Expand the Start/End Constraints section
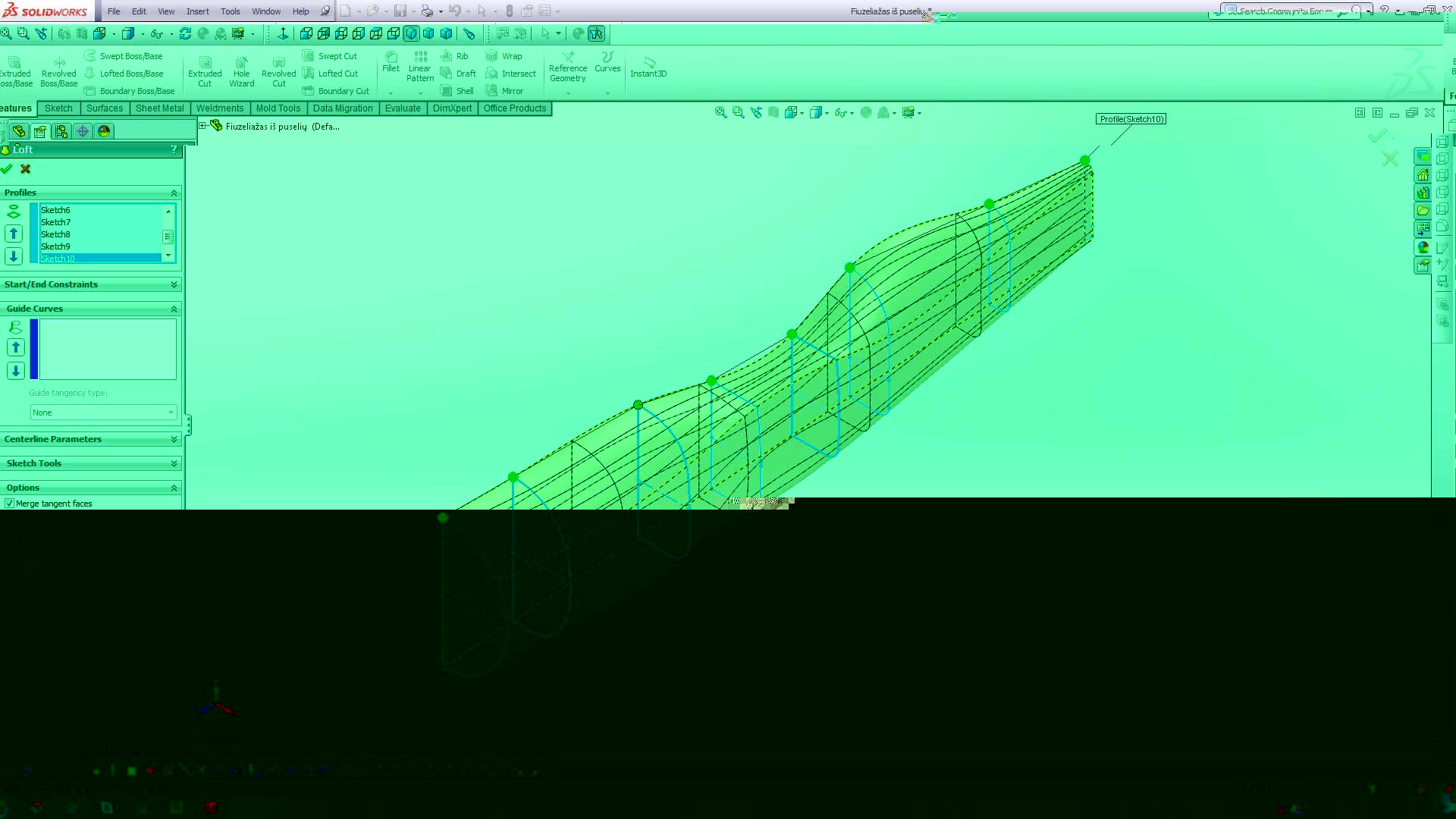The width and height of the screenshot is (1456, 819). [x=174, y=284]
